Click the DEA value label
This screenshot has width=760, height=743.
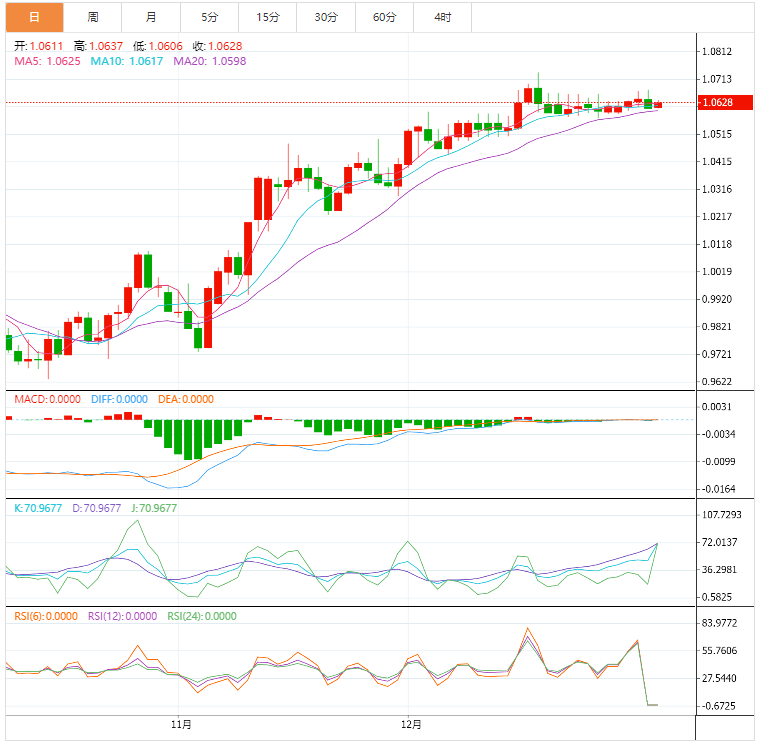point(186,399)
